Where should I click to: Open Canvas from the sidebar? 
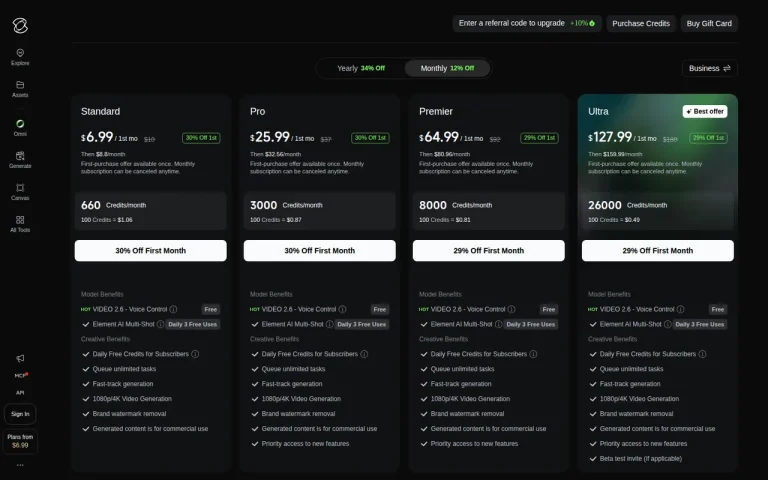coord(20,192)
